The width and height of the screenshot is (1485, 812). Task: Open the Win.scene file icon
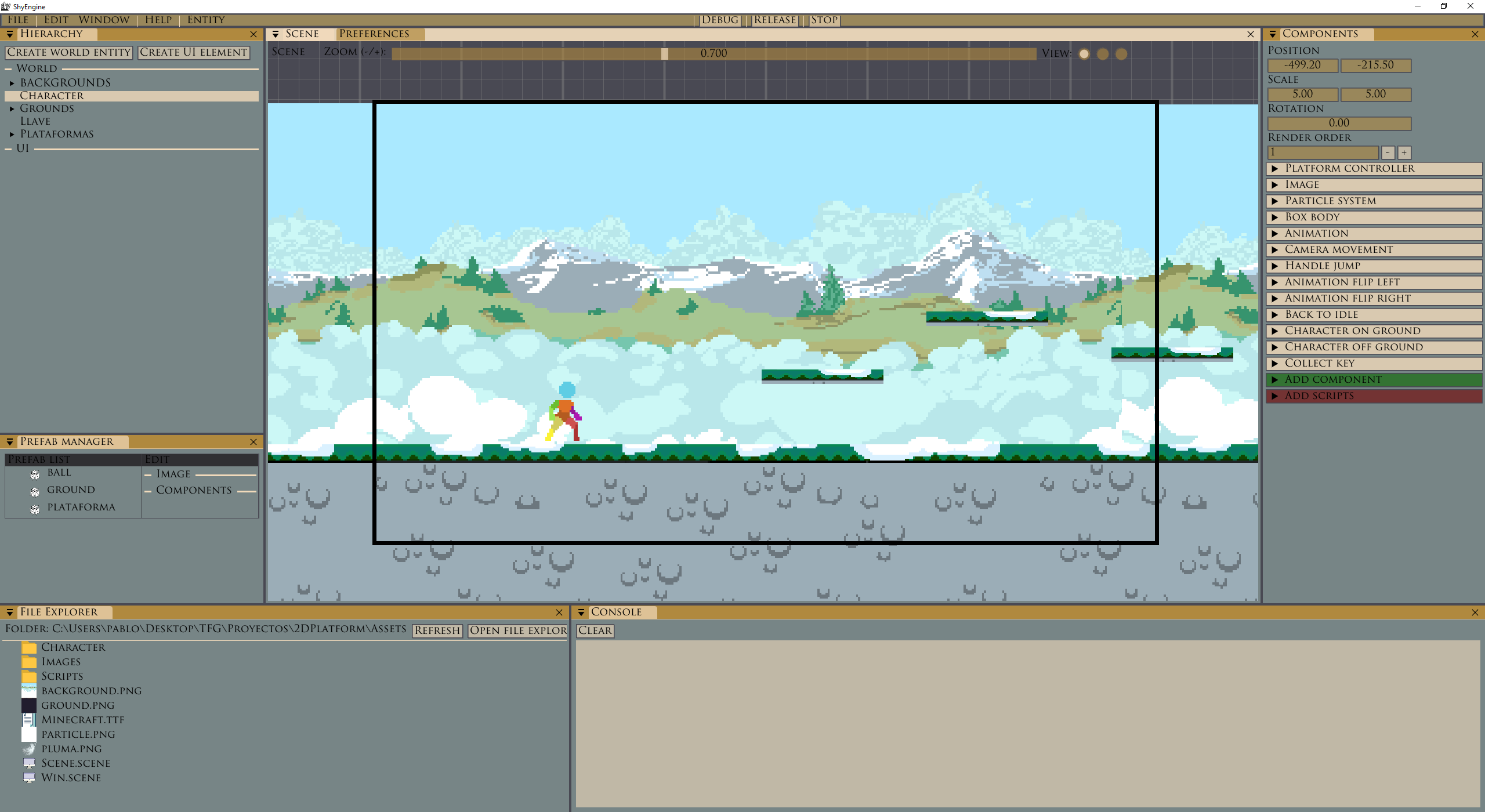pos(29,778)
